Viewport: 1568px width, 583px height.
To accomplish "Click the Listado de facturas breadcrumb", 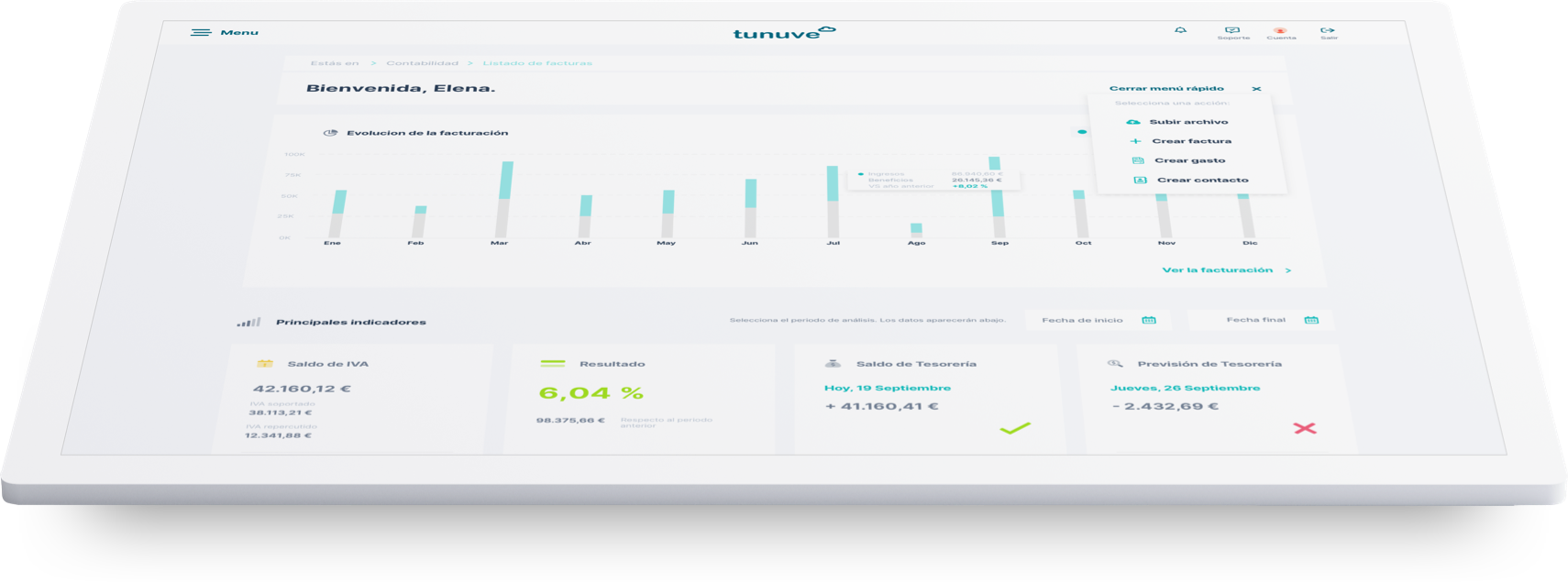I will [x=537, y=63].
